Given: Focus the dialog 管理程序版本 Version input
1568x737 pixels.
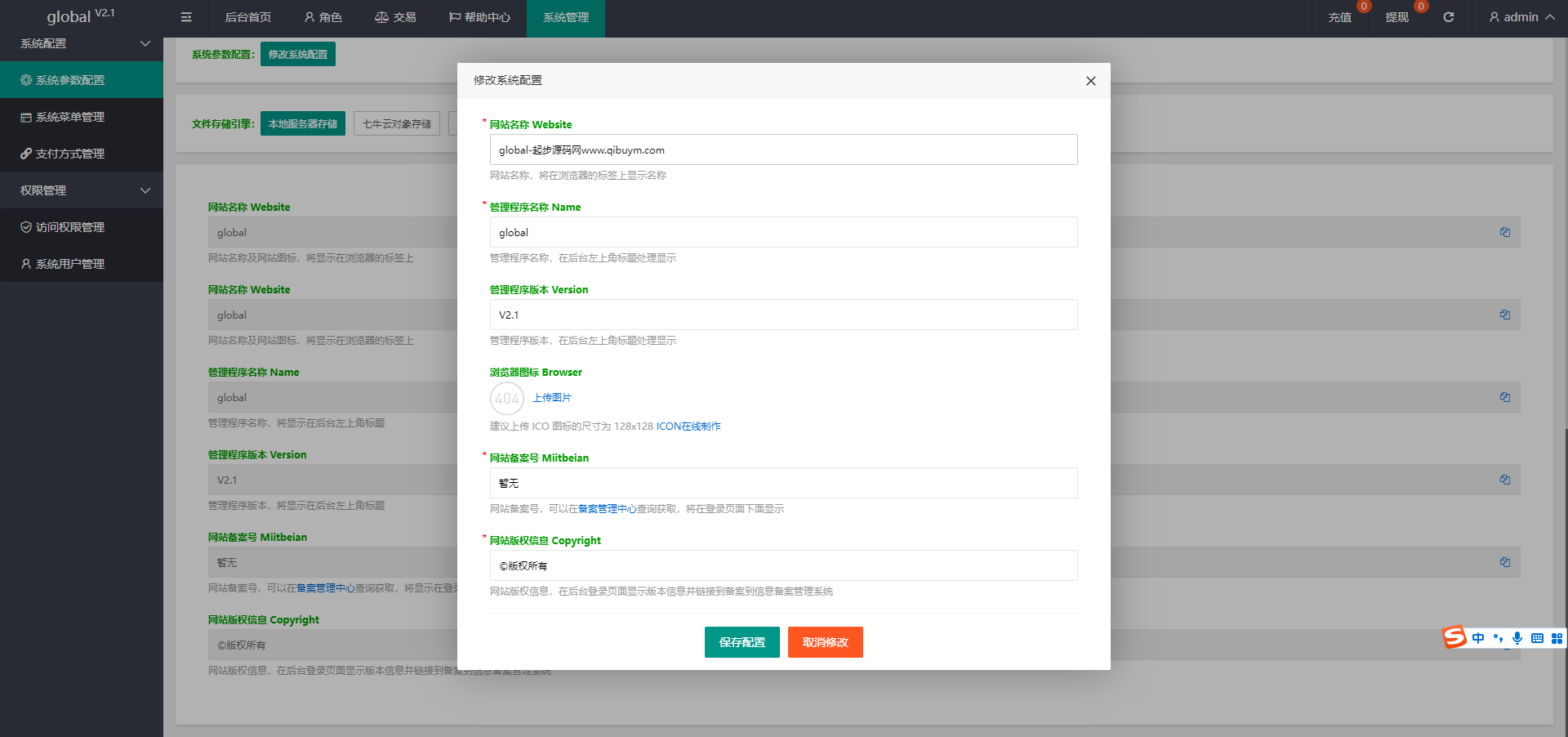Looking at the screenshot, I should pyautogui.click(x=784, y=315).
